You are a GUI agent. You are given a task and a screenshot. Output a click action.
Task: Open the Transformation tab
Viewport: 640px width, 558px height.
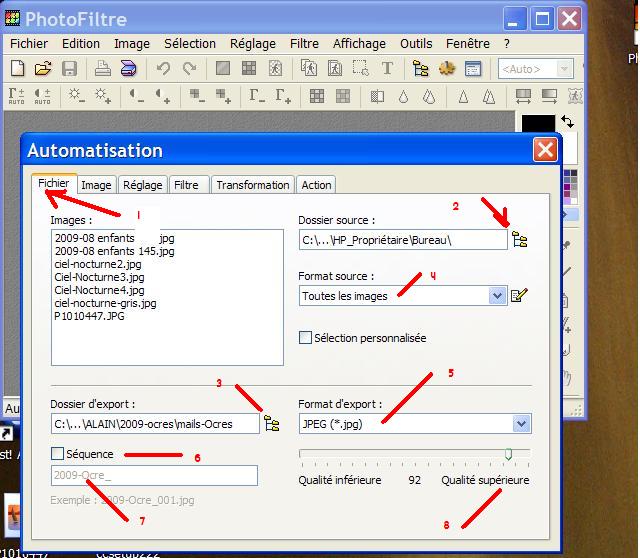click(253, 185)
